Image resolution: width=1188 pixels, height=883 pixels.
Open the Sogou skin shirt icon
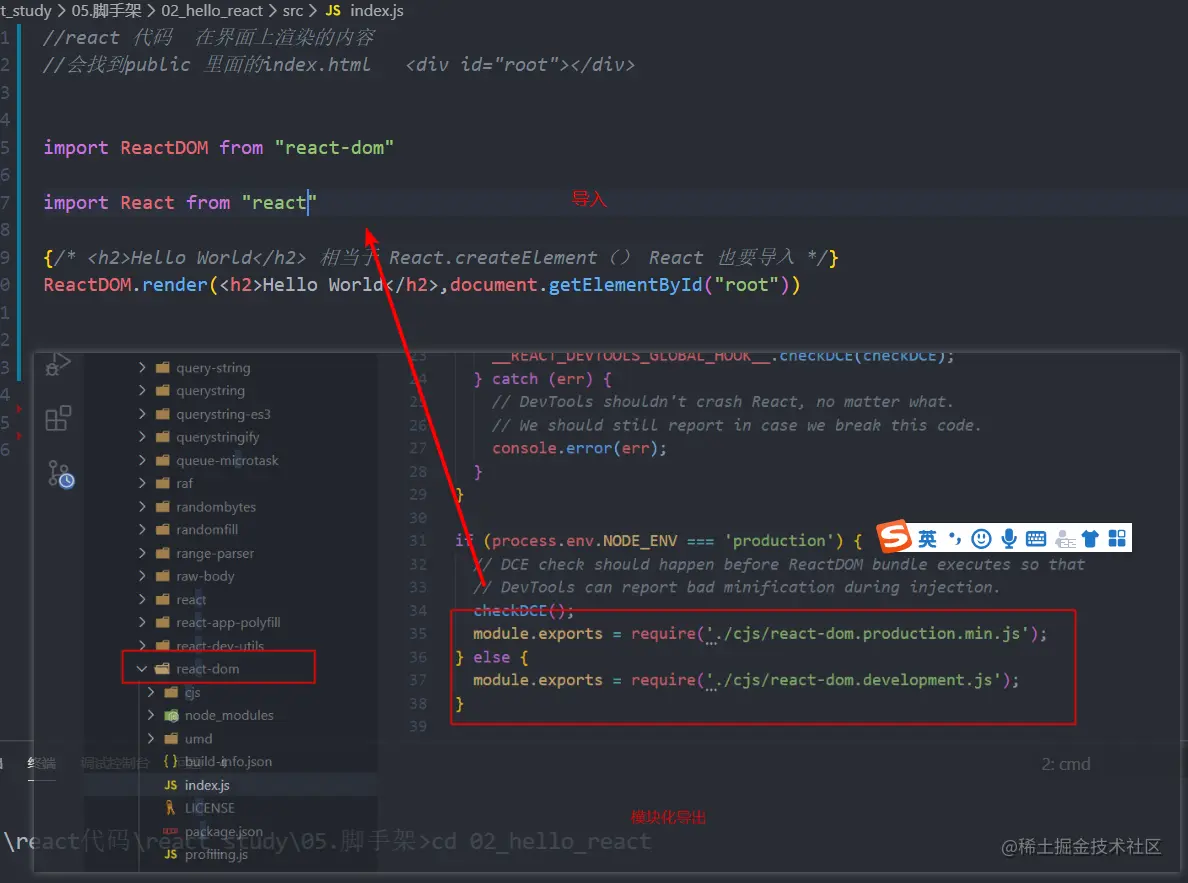point(1090,539)
